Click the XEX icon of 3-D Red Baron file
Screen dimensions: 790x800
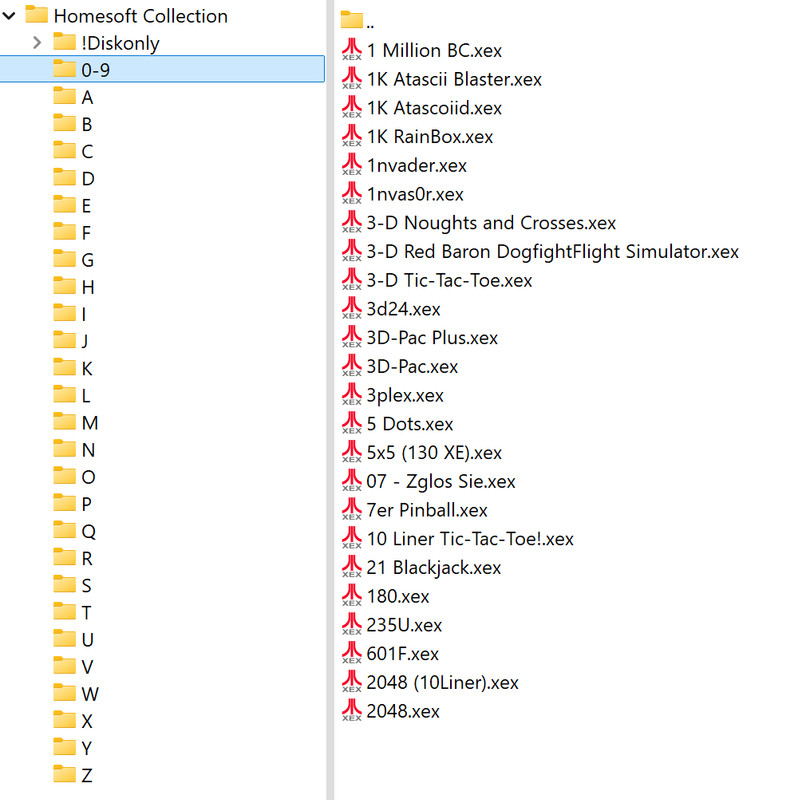point(352,251)
